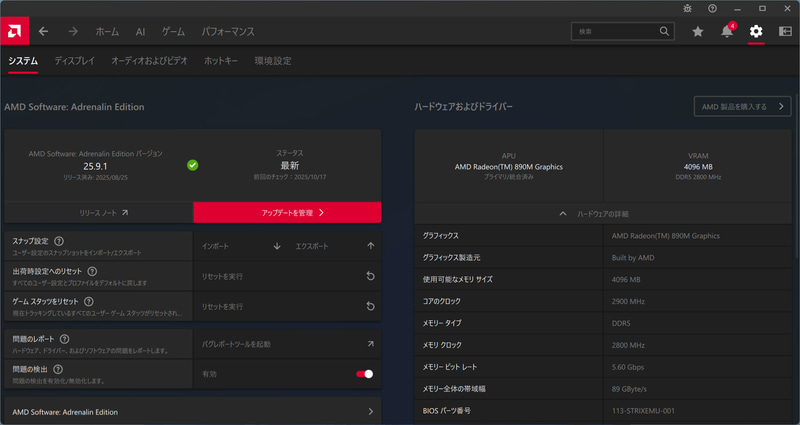Click the エクスポート label

click(x=312, y=246)
